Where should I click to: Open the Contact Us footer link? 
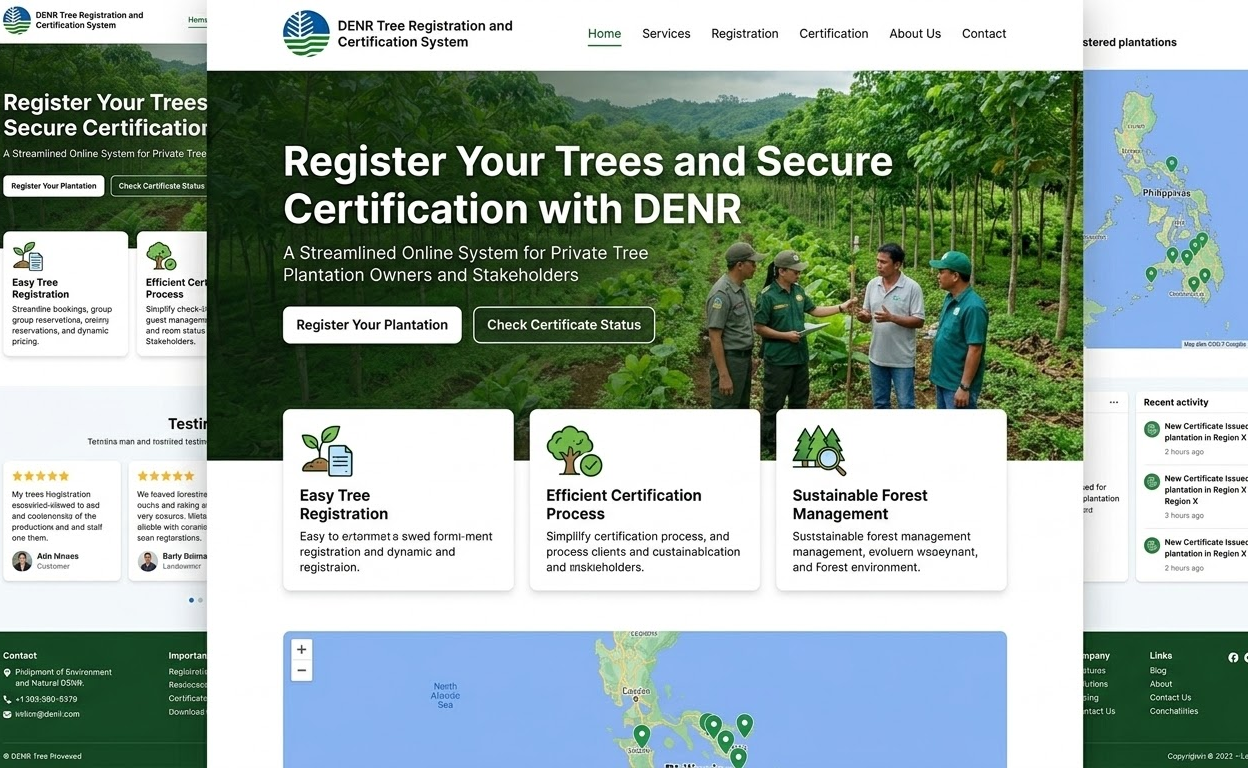(1170, 698)
